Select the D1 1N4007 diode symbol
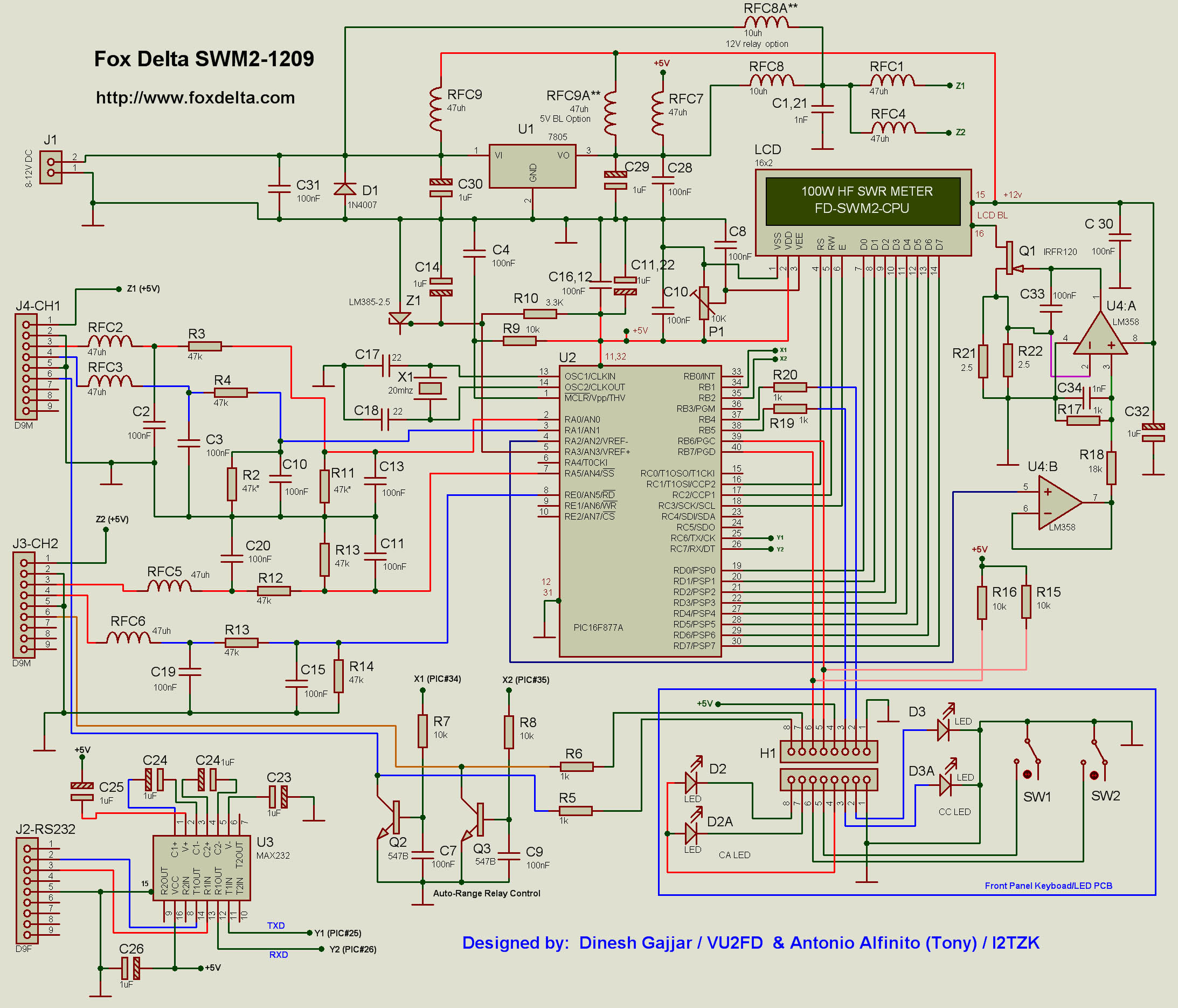The width and height of the screenshot is (1178, 1008). tap(345, 189)
